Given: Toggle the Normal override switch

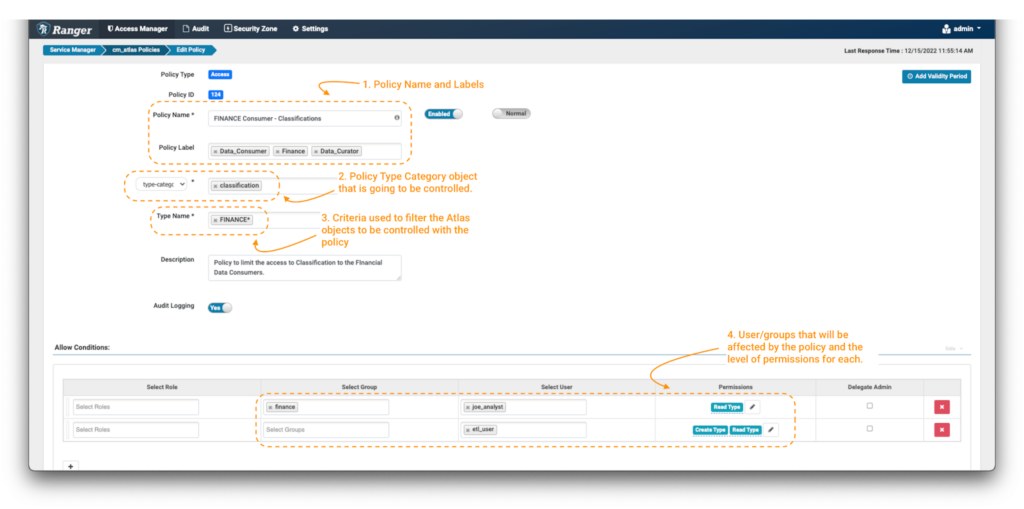Looking at the screenshot, I should [511, 114].
